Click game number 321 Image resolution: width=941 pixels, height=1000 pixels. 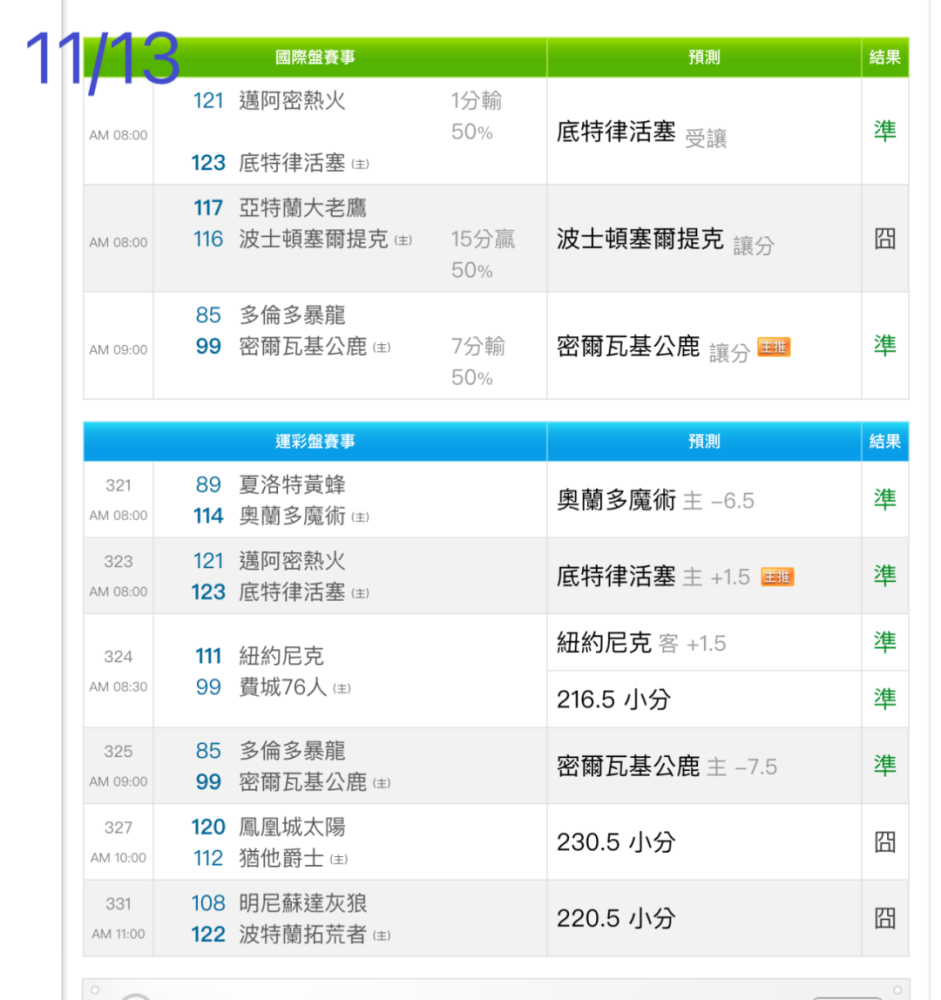click(118, 486)
